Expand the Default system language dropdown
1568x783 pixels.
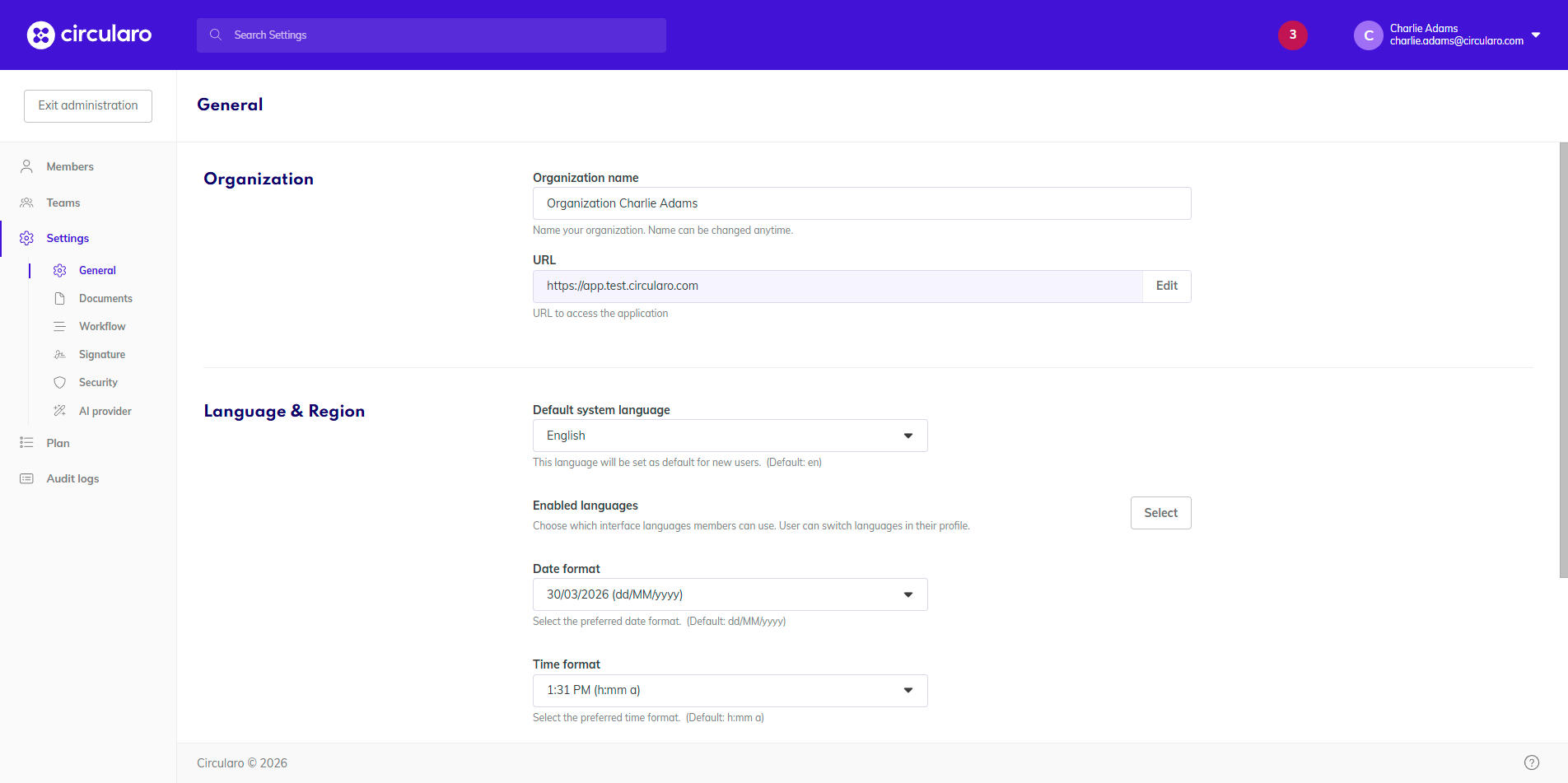pyautogui.click(x=730, y=436)
